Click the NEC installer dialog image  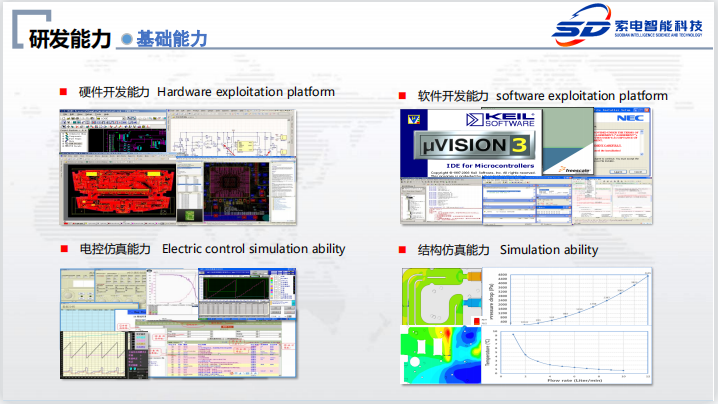pos(622,142)
